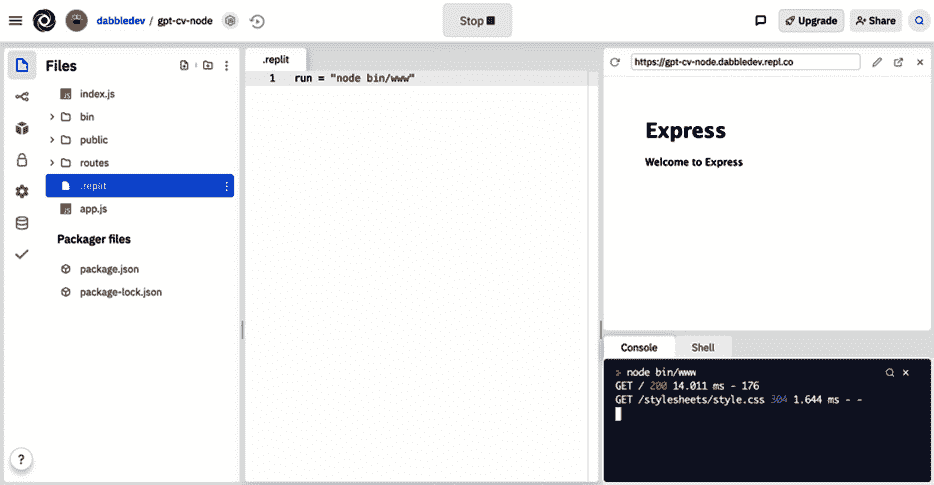This screenshot has width=934, height=485.
Task: Open the repl history icon
Action: click(x=257, y=21)
